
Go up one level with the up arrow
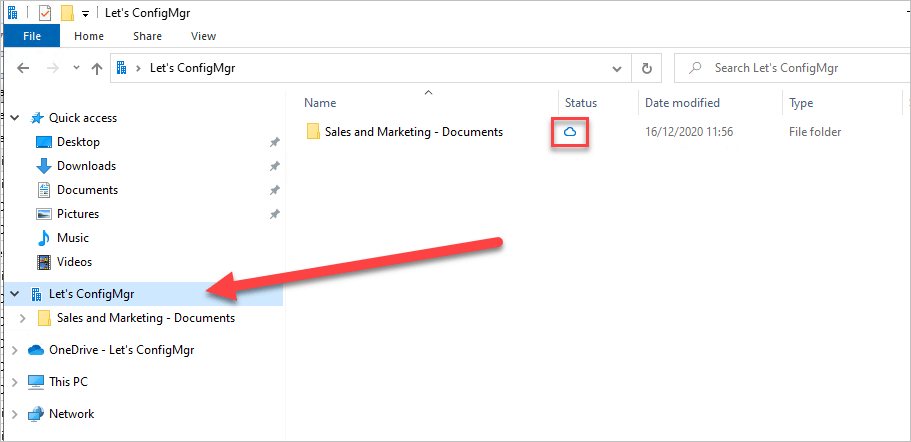[97, 68]
